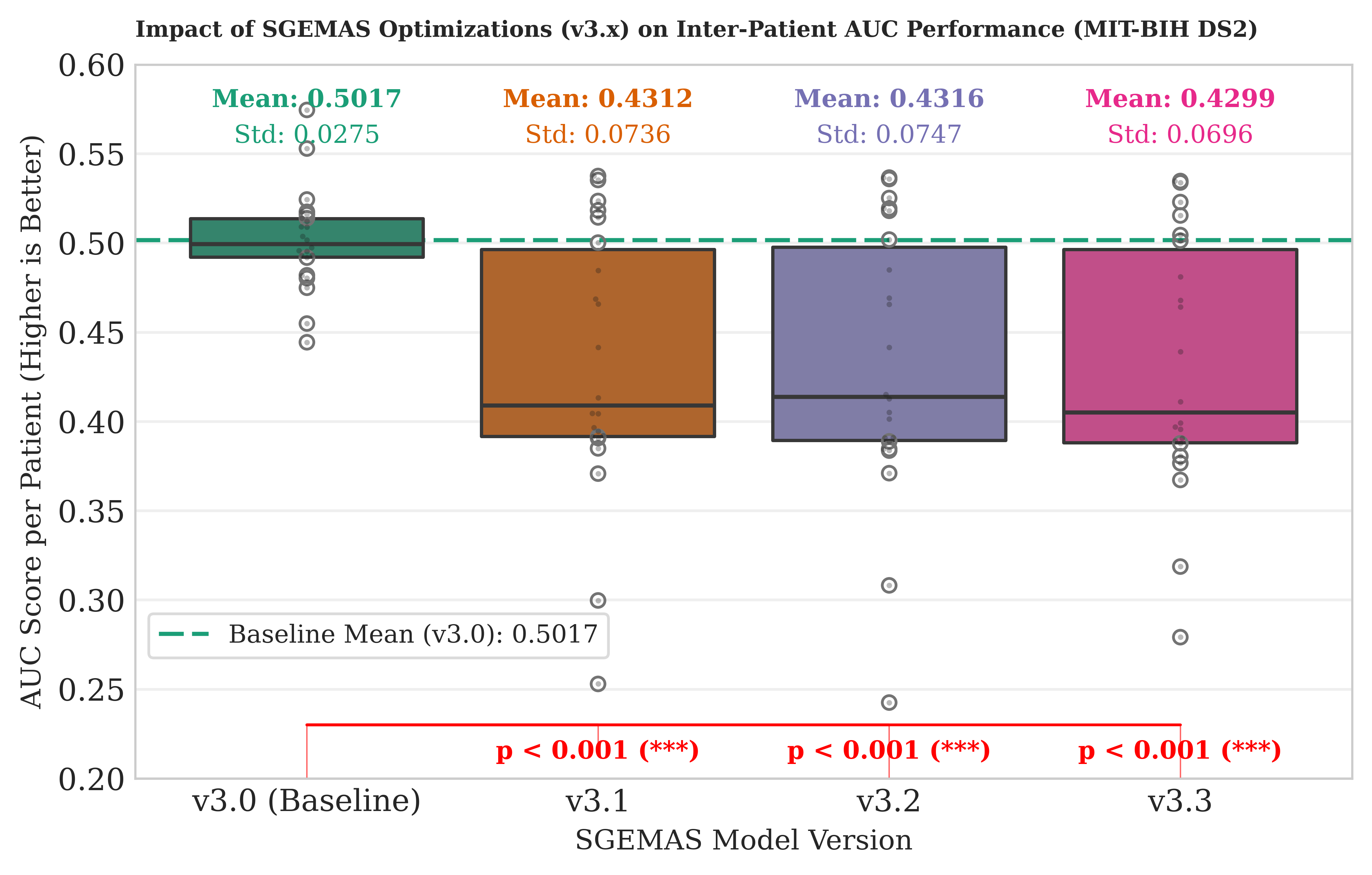
Task: Click the "Std: 0.0736" annotation
Action: click(x=598, y=135)
